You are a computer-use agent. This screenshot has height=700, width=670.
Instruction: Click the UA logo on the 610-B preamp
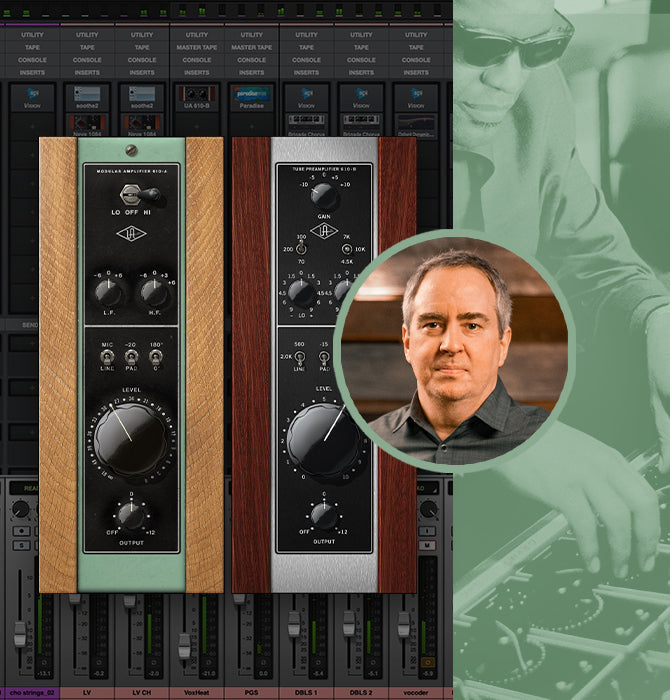323,232
